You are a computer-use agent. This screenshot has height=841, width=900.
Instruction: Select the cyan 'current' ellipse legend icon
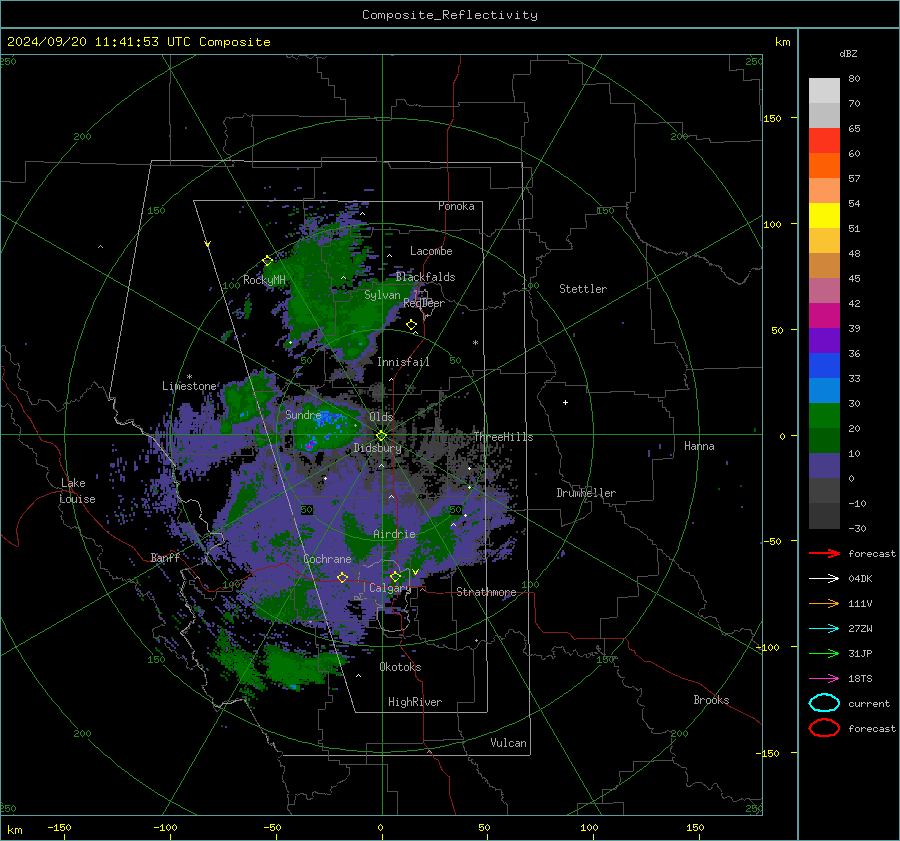pos(824,703)
